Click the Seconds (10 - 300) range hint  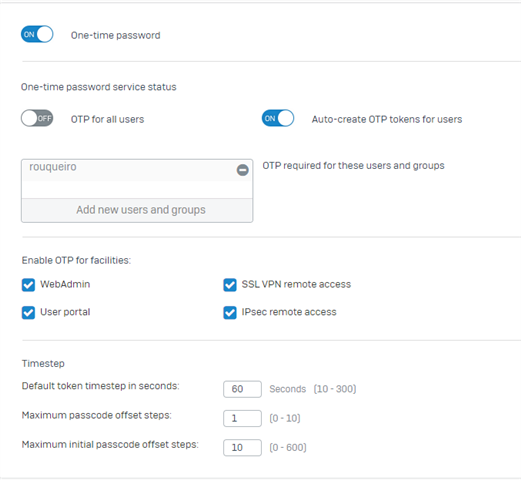pyautogui.click(x=313, y=389)
